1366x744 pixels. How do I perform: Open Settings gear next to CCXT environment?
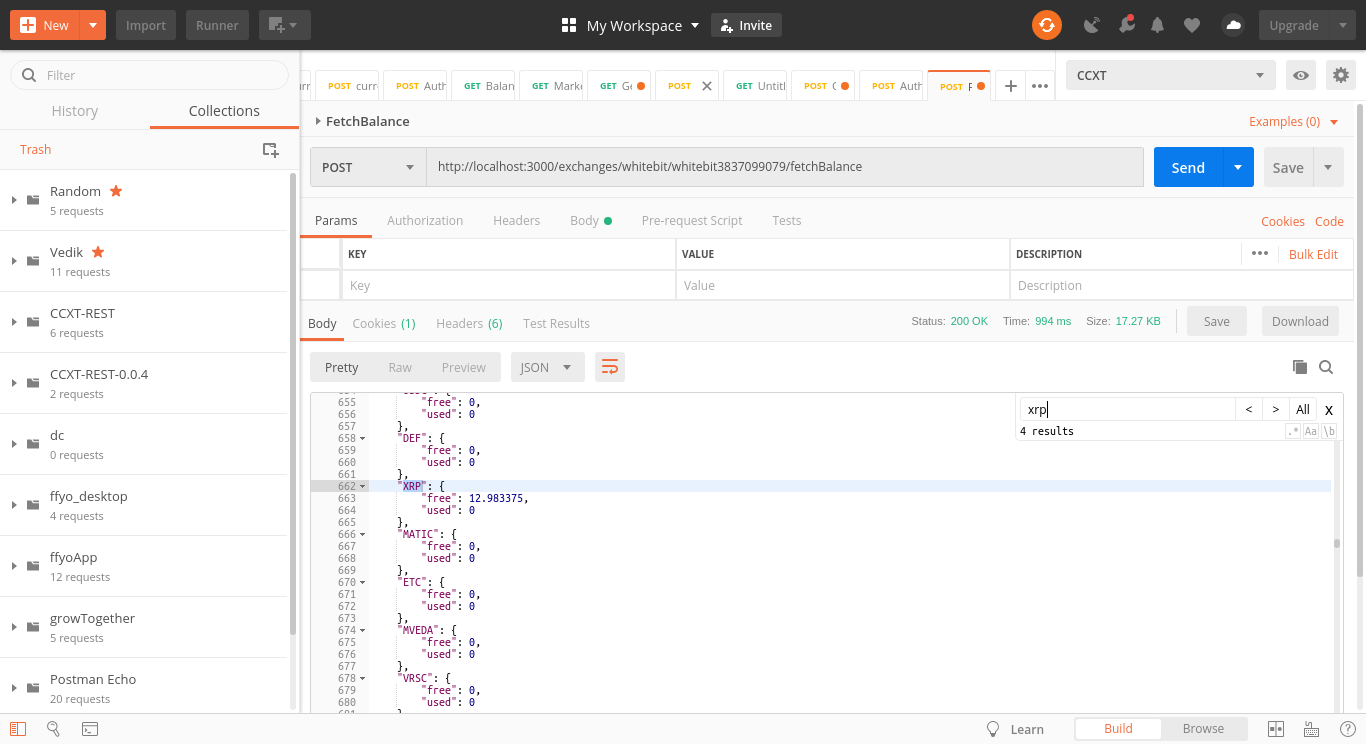(x=1340, y=75)
